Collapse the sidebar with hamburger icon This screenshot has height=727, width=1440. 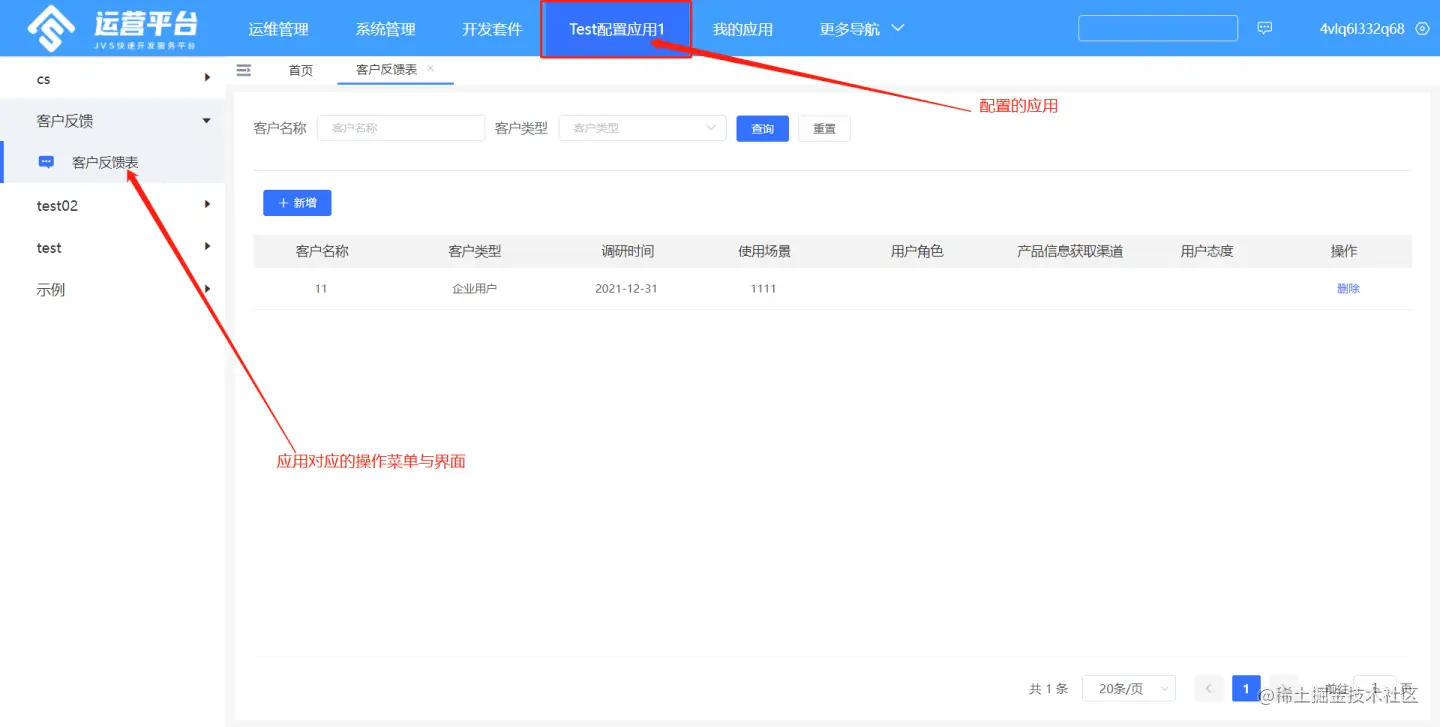[x=243, y=69]
